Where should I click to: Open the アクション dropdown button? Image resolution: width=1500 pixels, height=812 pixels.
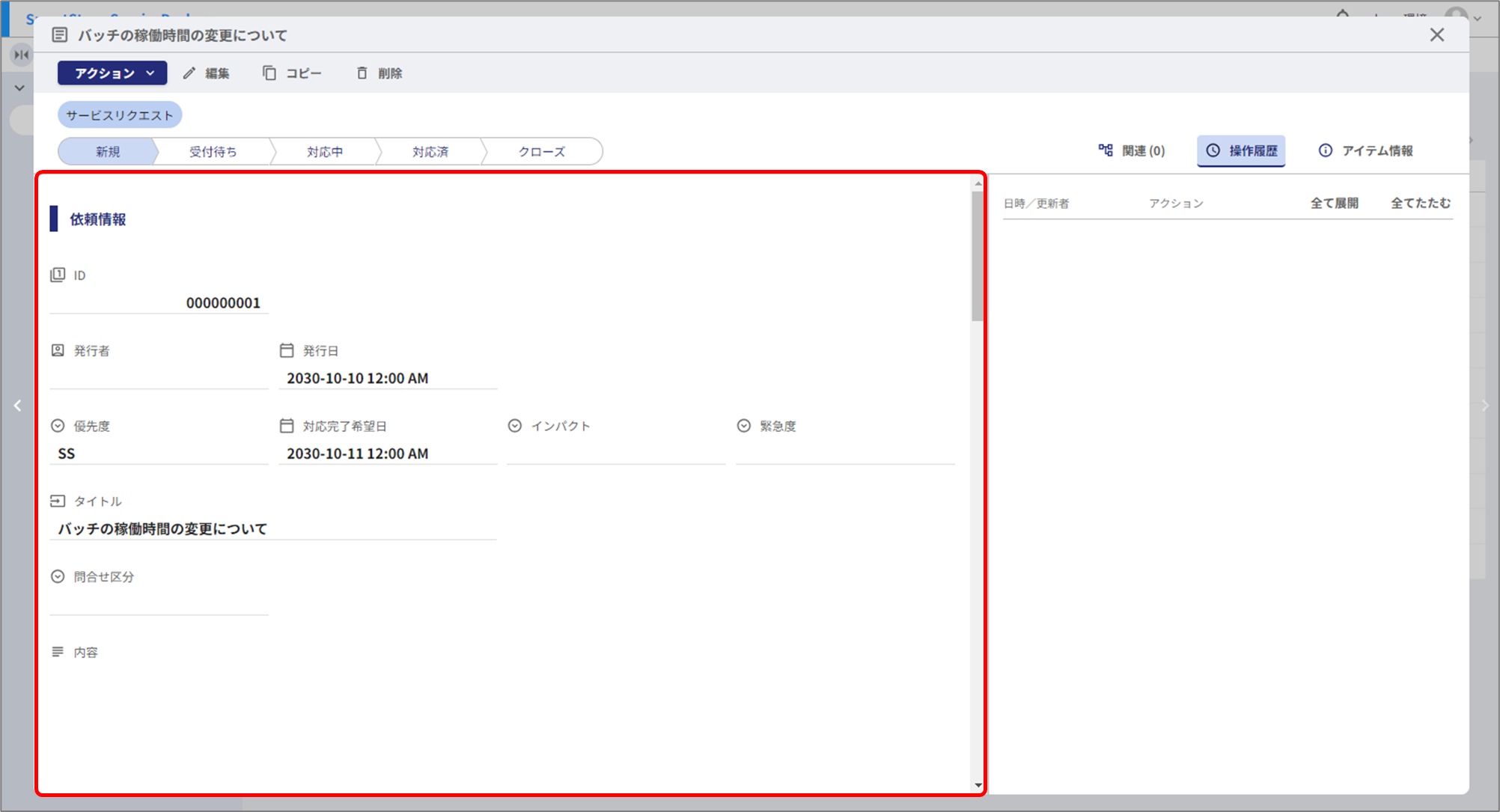[112, 73]
